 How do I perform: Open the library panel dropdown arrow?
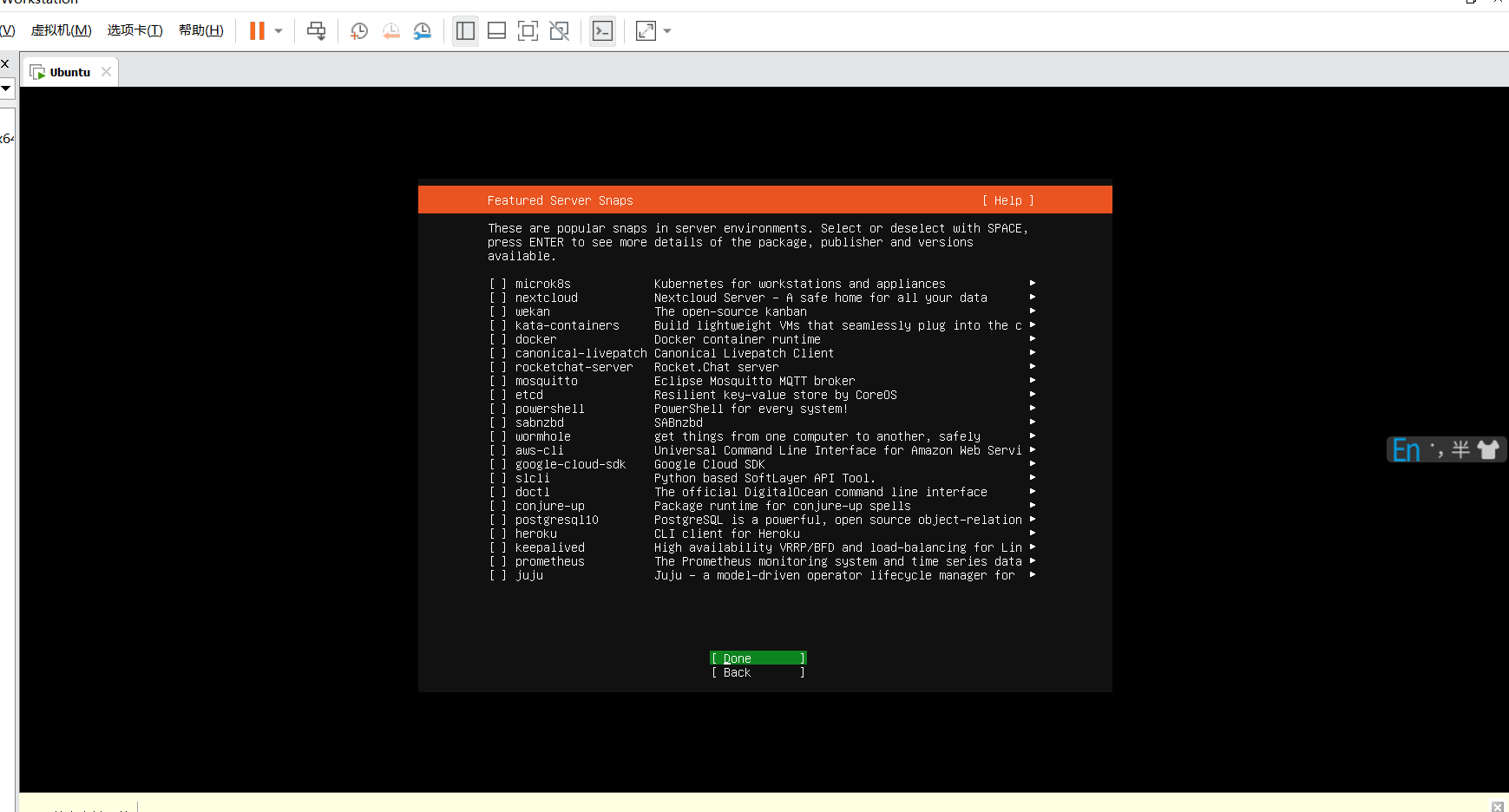click(5, 88)
